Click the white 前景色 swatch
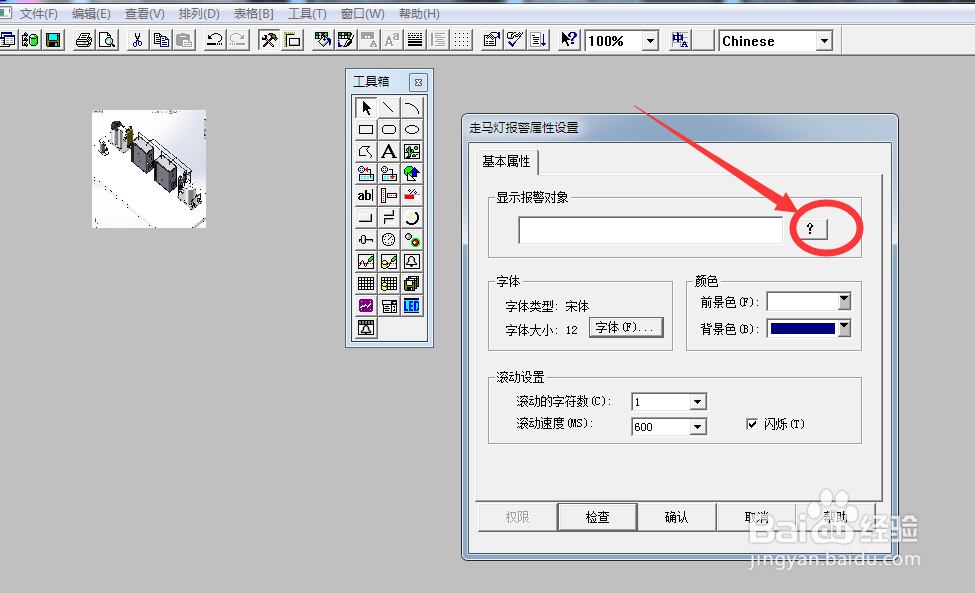The width and height of the screenshot is (975, 593). [803, 301]
